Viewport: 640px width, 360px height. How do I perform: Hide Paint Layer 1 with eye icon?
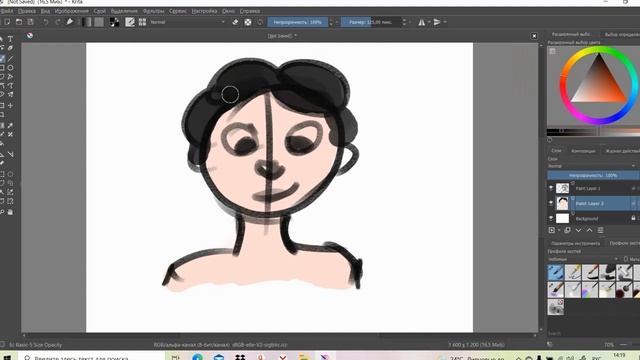551,188
